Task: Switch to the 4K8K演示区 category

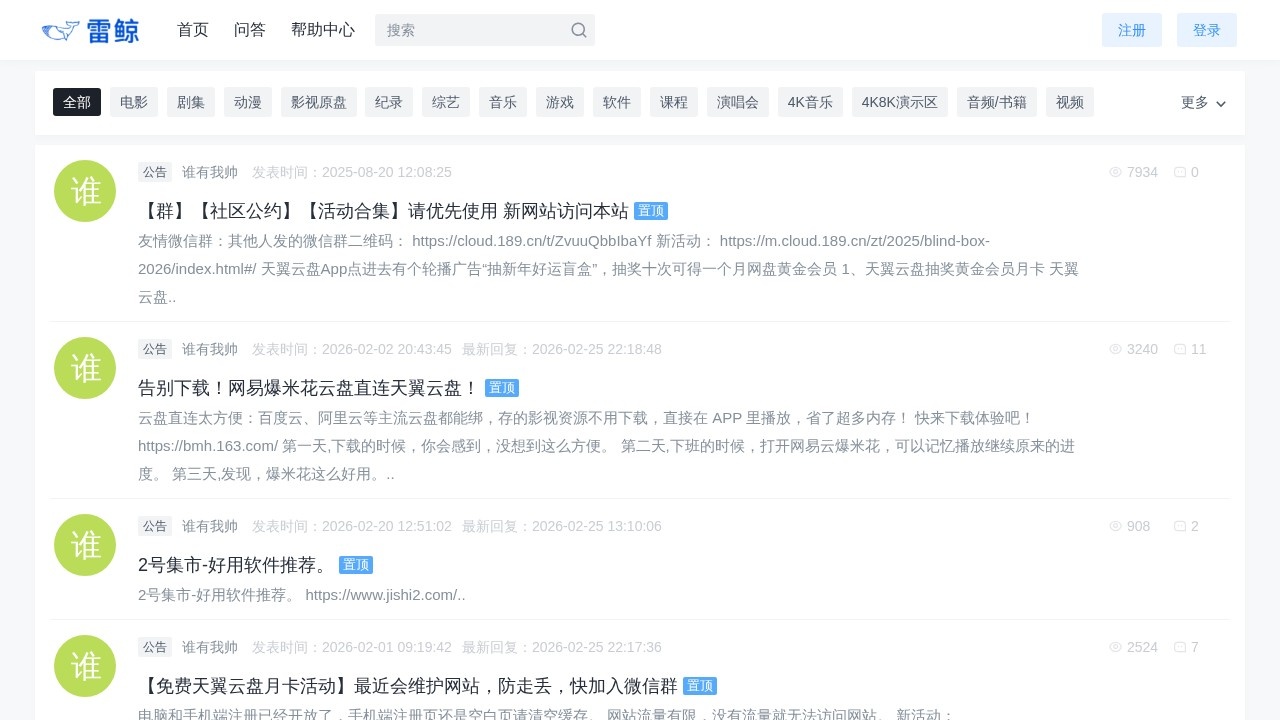Action: coord(900,102)
